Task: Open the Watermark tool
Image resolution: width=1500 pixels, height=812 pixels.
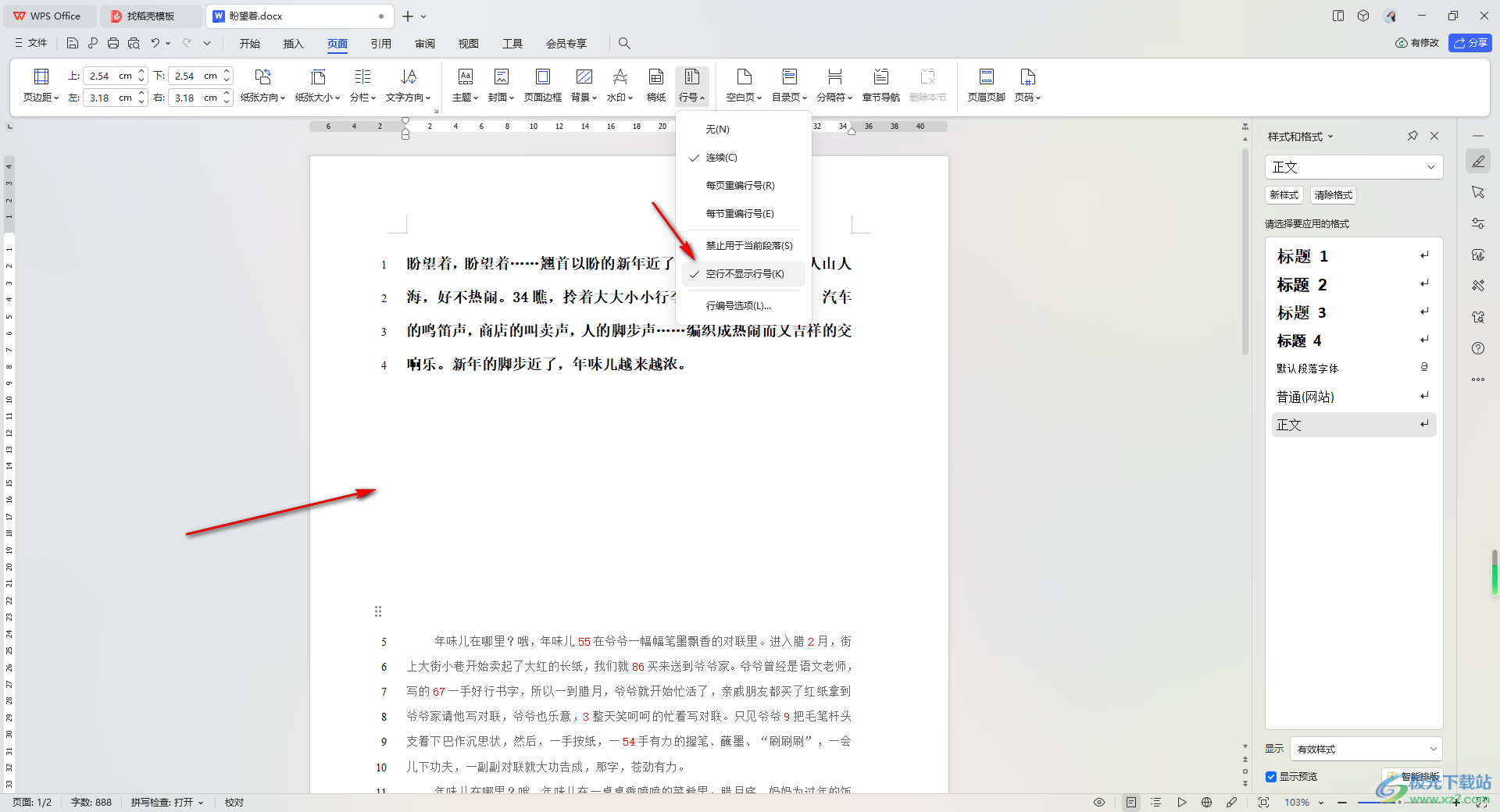Action: [x=620, y=85]
